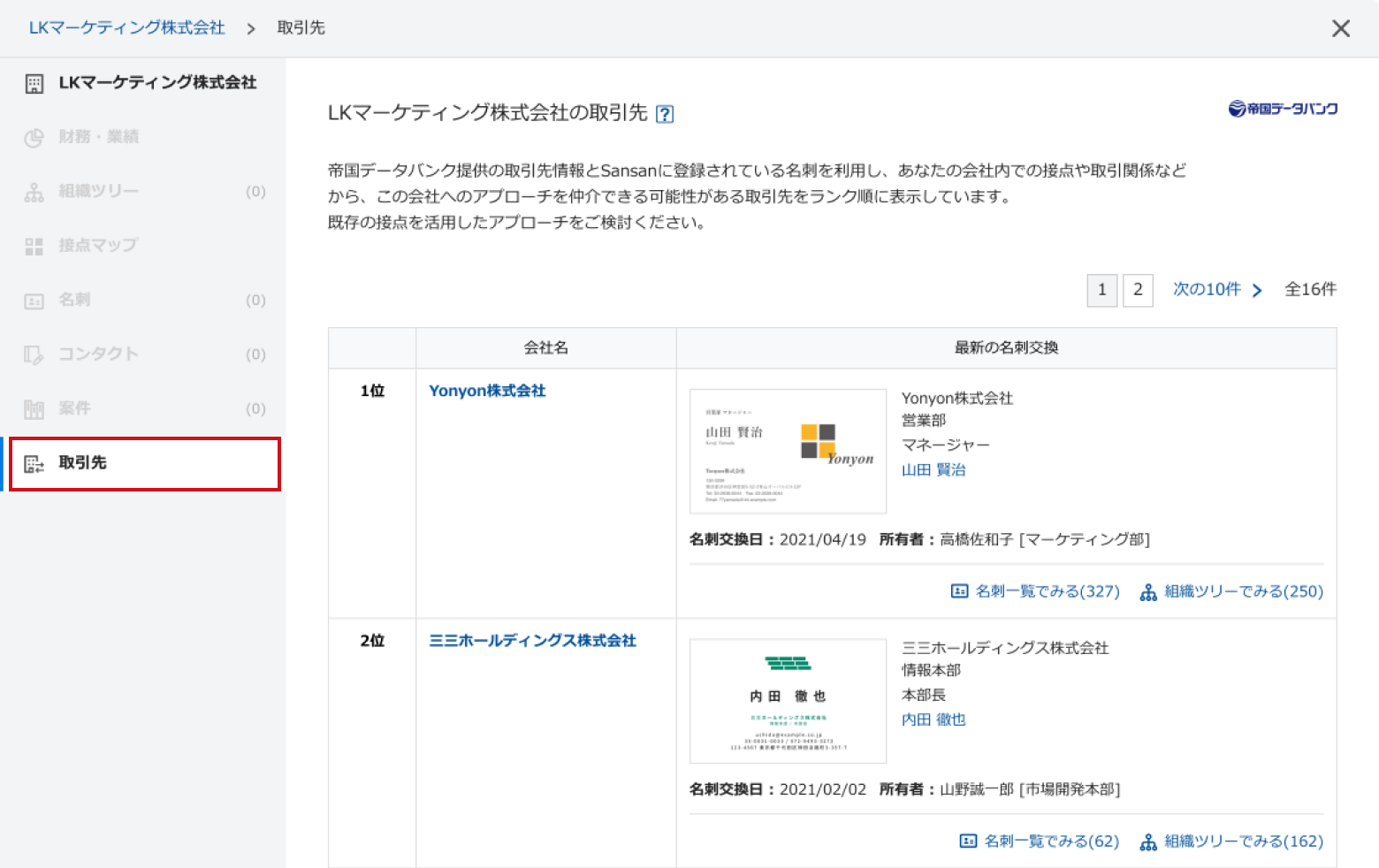The image size is (1379, 868).
Task: Click the 本部長 title text
Action: point(924,696)
